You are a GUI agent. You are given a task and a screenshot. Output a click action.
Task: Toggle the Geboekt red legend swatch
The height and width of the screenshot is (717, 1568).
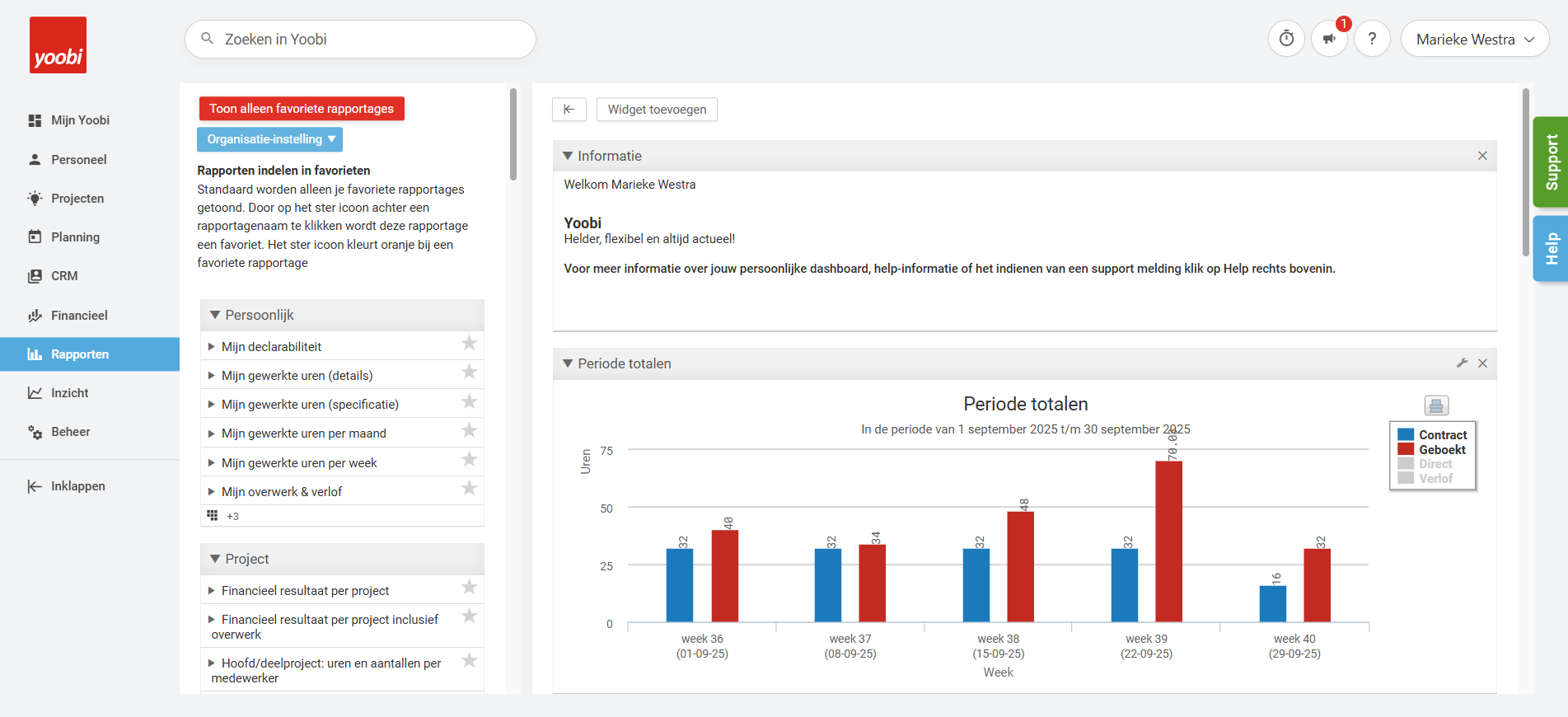(x=1406, y=449)
